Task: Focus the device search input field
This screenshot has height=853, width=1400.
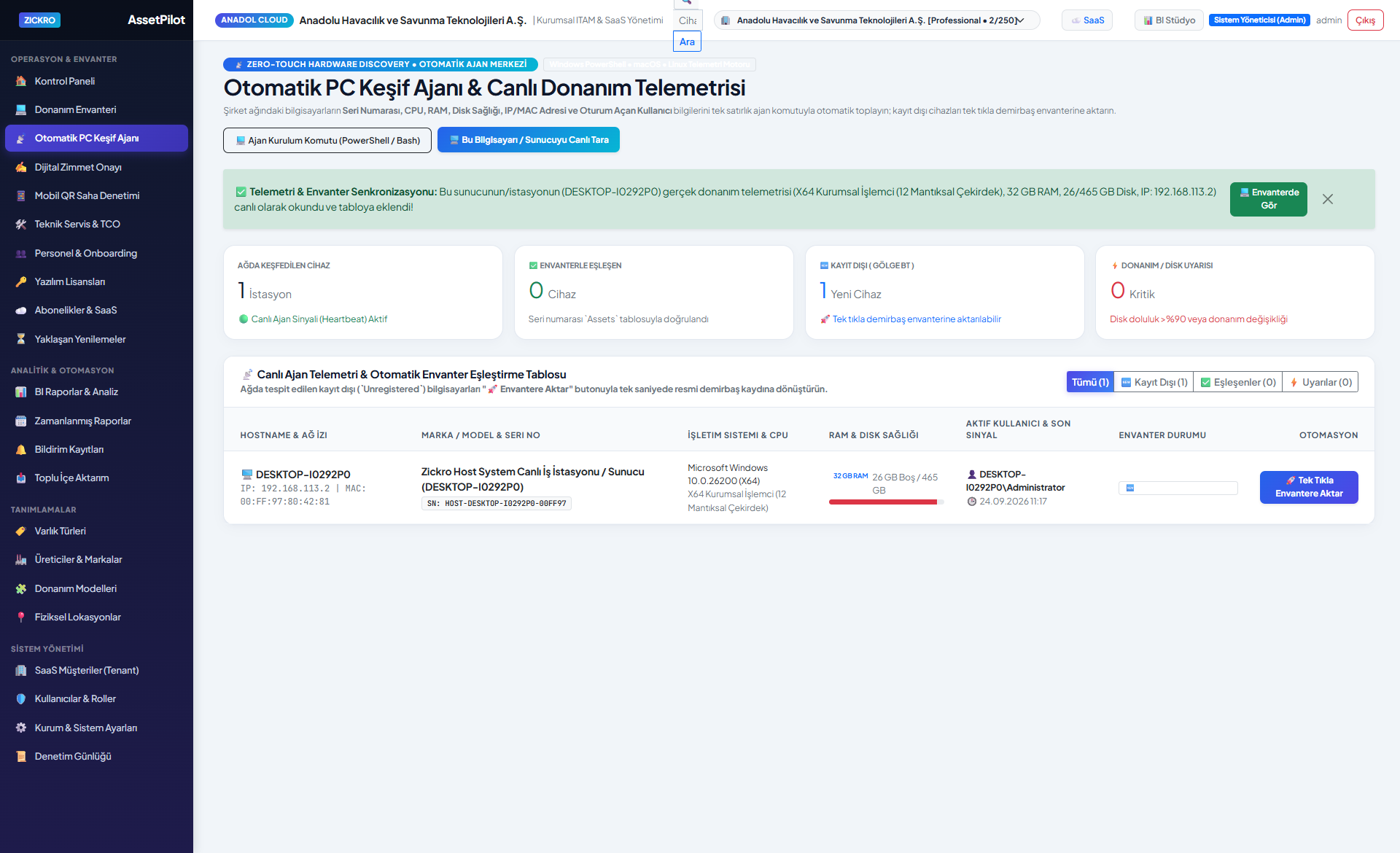Action: coord(688,20)
